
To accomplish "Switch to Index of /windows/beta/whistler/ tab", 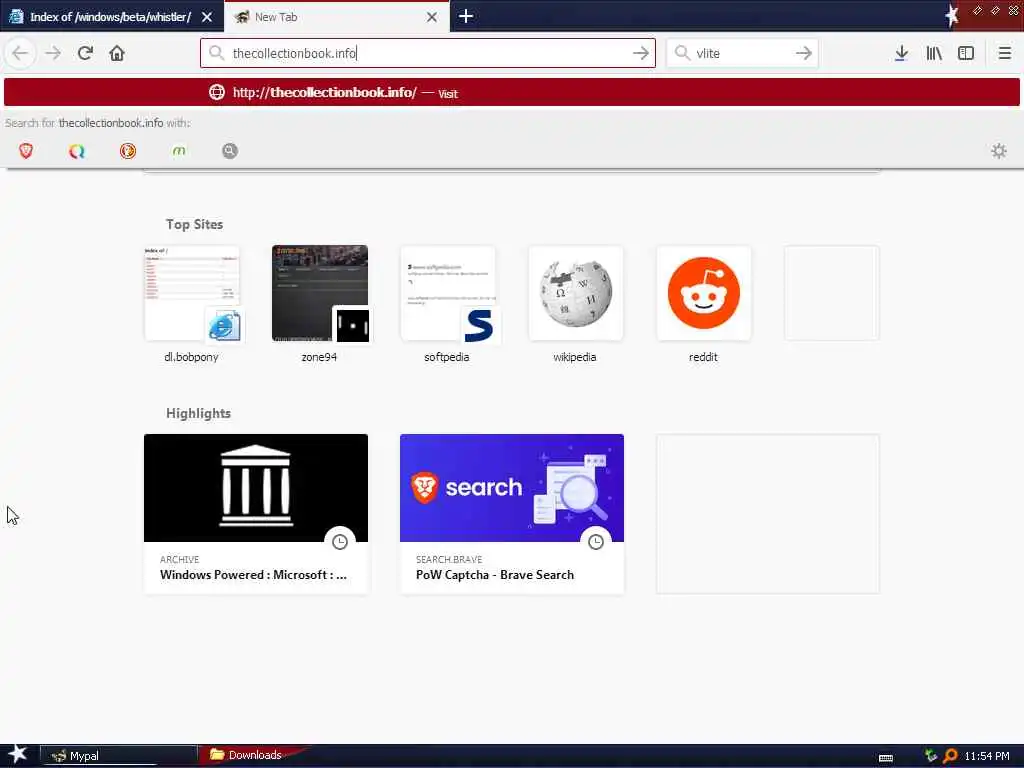I will coord(111,16).
